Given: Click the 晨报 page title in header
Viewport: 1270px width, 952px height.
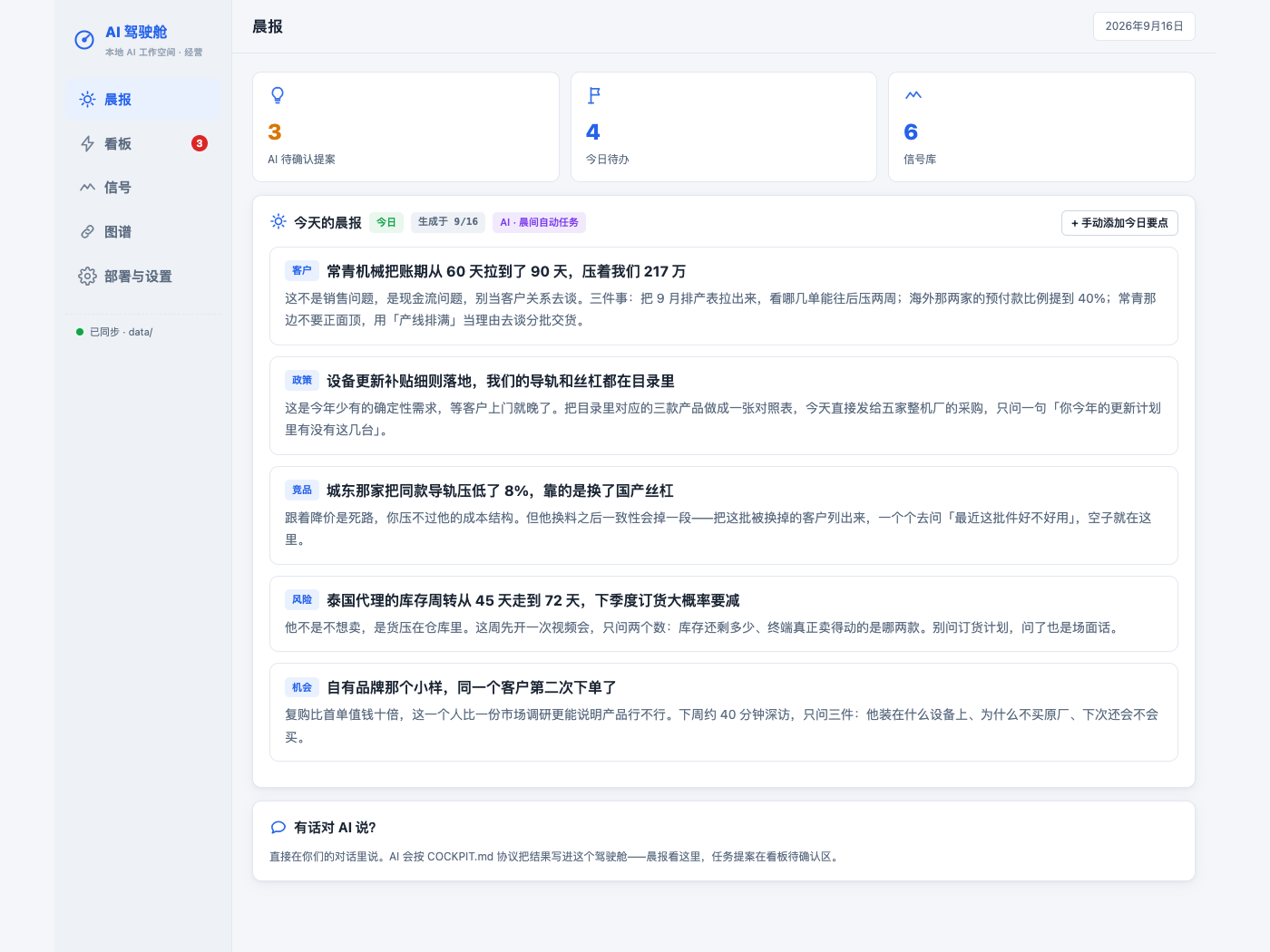Looking at the screenshot, I should point(268,26).
